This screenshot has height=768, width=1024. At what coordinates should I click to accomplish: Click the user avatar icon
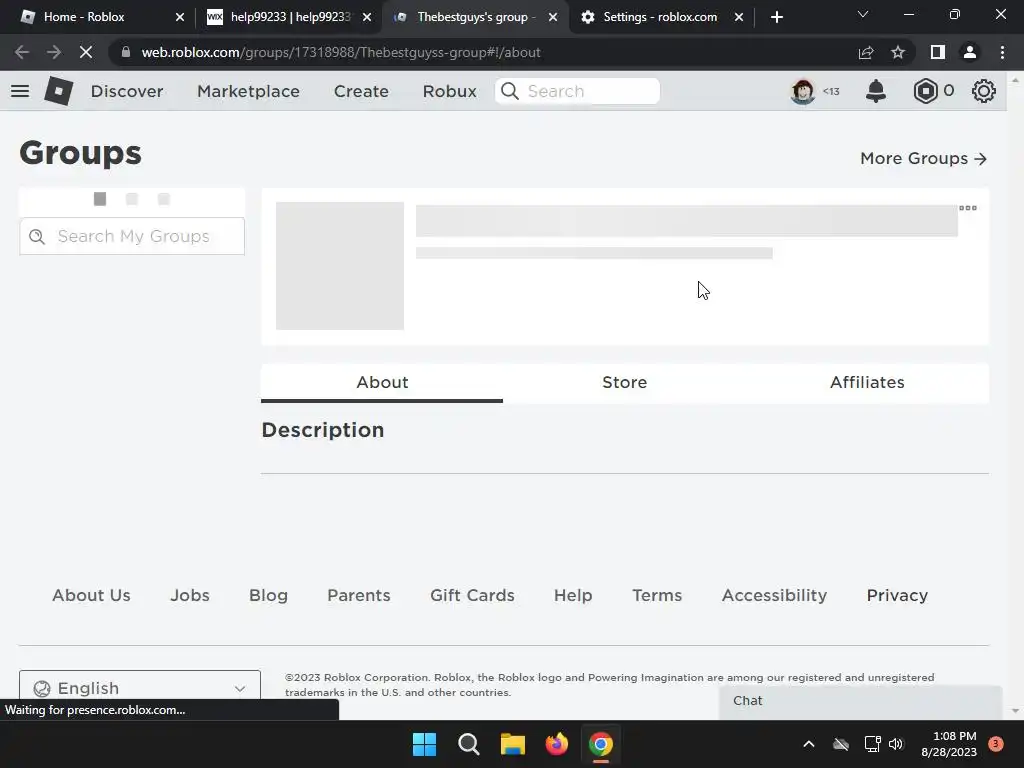[803, 91]
